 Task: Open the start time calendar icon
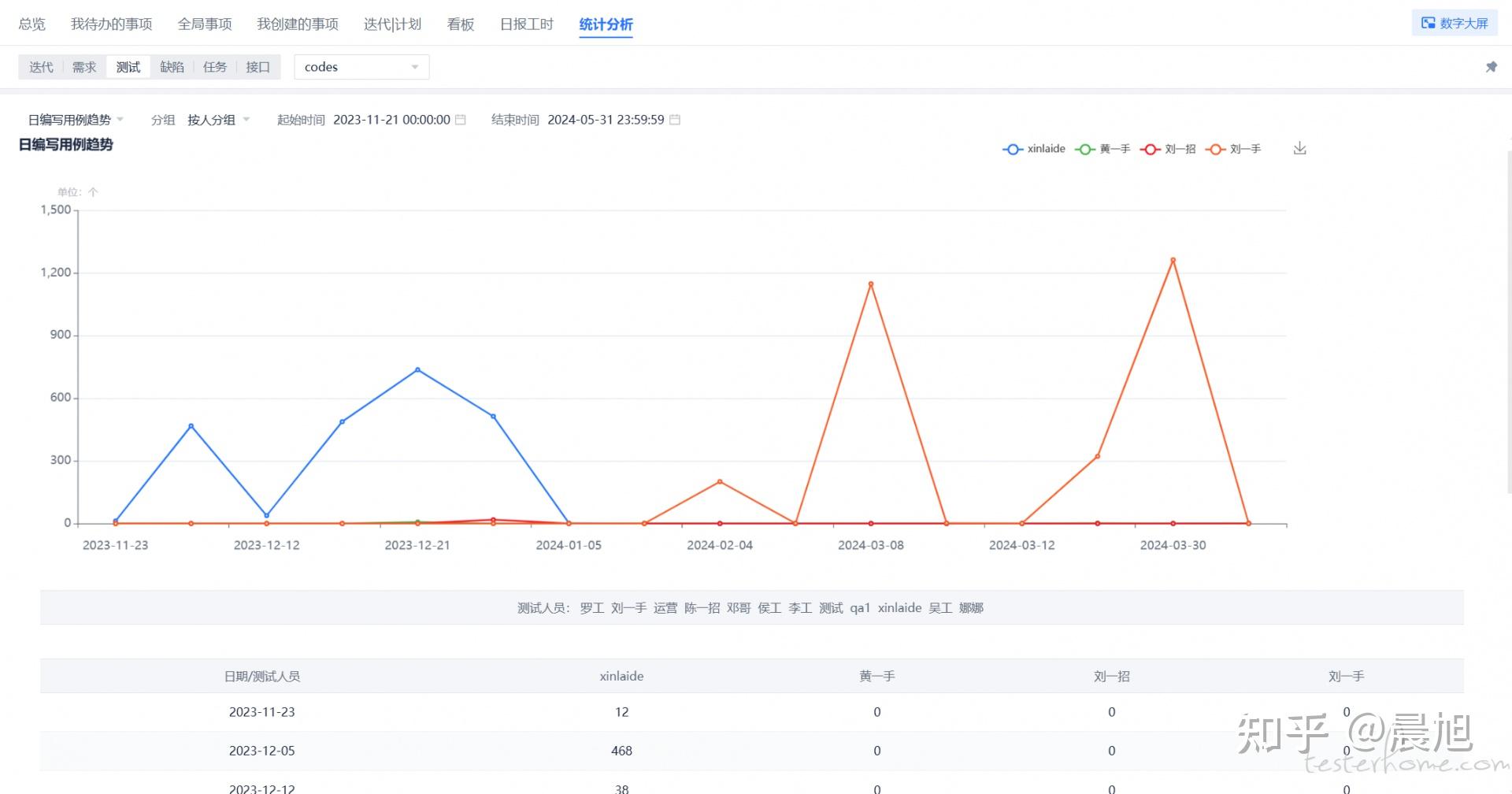click(x=461, y=120)
